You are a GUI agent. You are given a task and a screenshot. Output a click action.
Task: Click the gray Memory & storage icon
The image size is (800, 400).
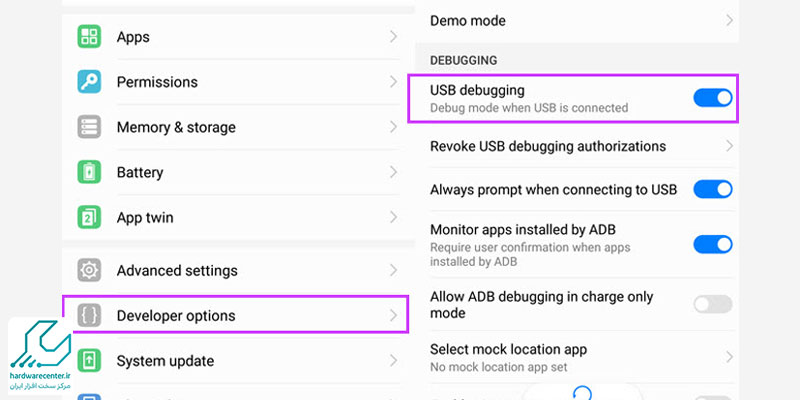tap(89, 127)
